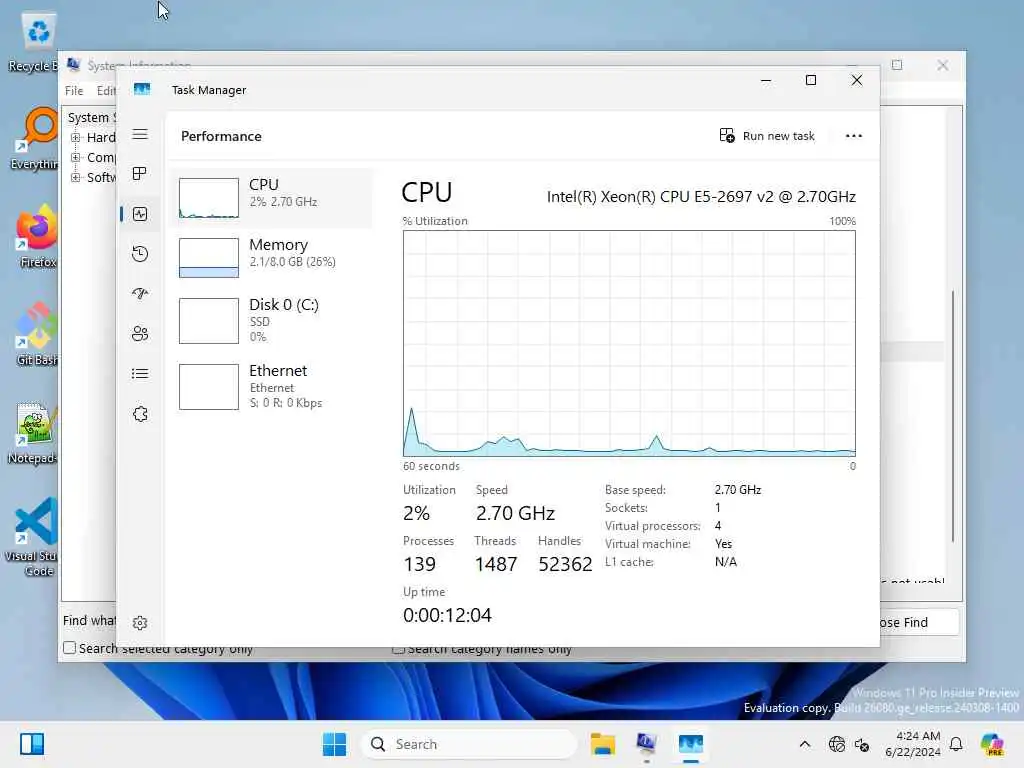Open the three-dot more options menu
Image resolution: width=1024 pixels, height=768 pixels.
854,136
